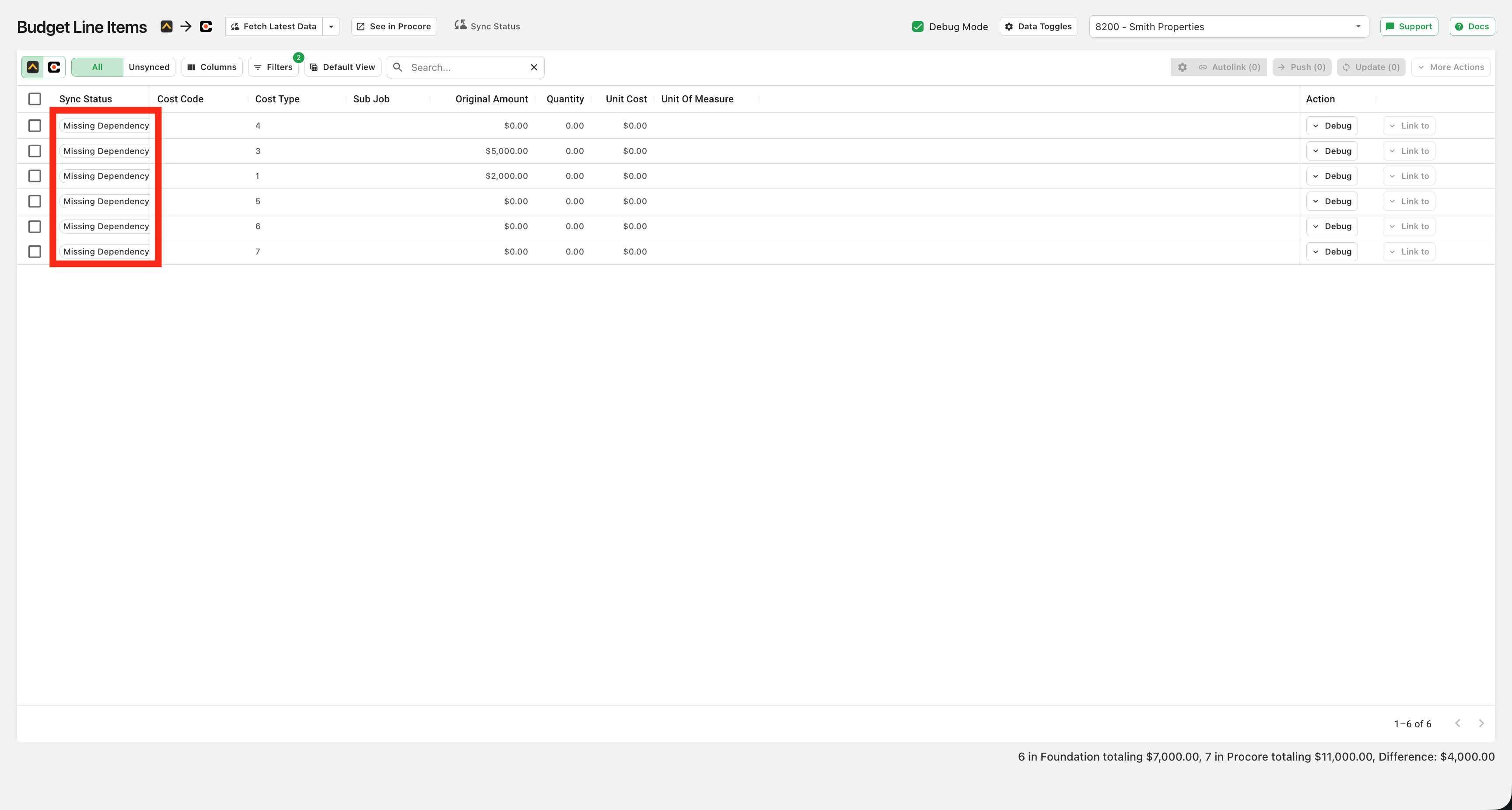This screenshot has width=1512, height=810.
Task: Select the Procore logo toggle in the table toolbar
Action: tap(54, 67)
